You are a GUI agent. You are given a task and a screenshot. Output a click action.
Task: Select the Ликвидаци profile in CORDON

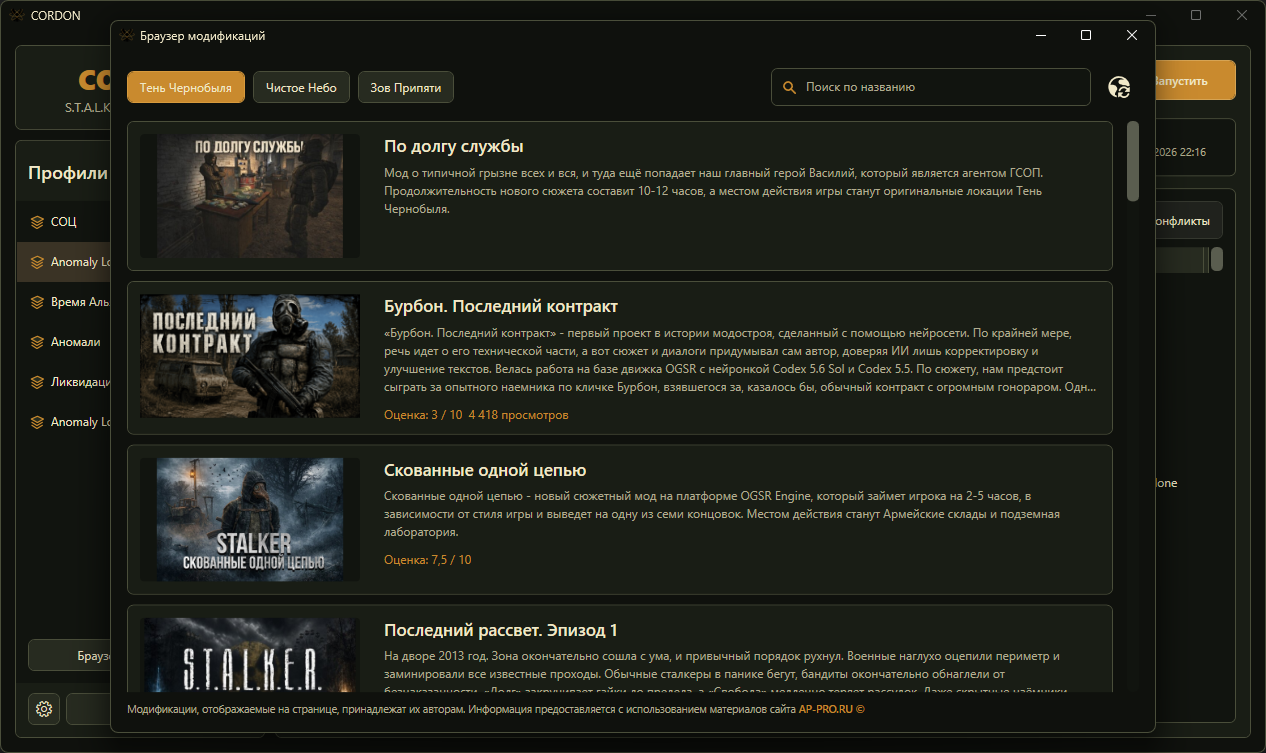pos(65,382)
